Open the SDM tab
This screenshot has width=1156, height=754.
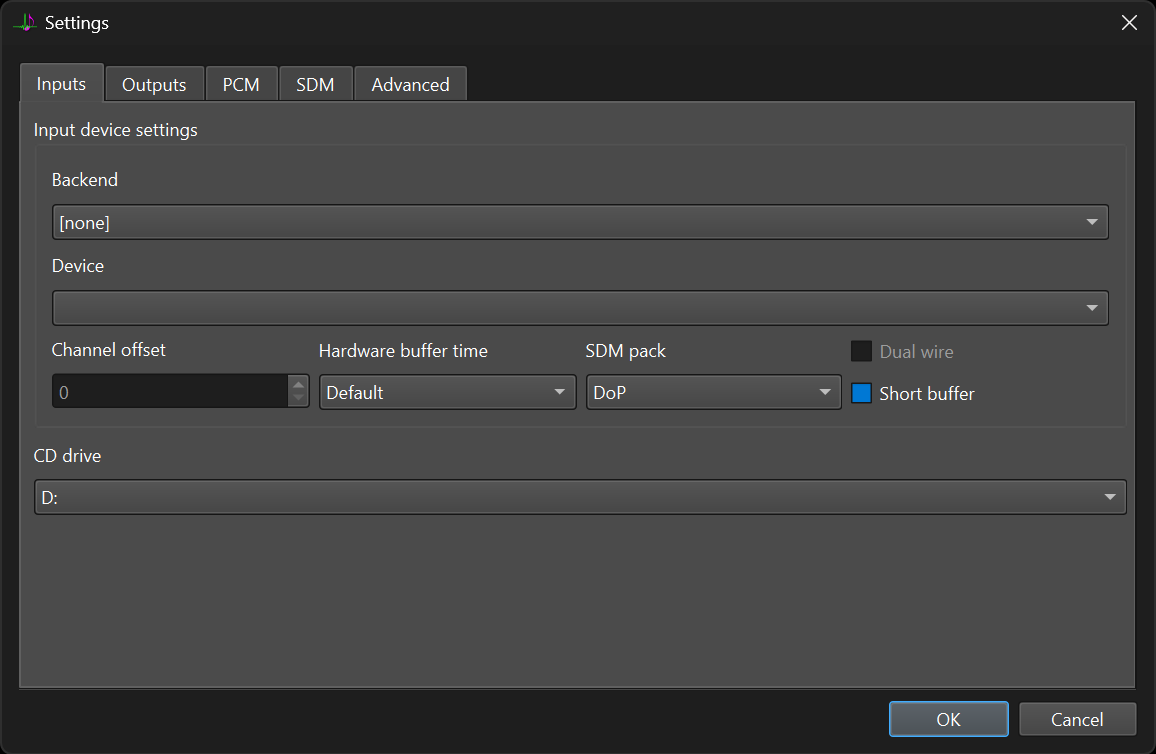[x=316, y=84]
